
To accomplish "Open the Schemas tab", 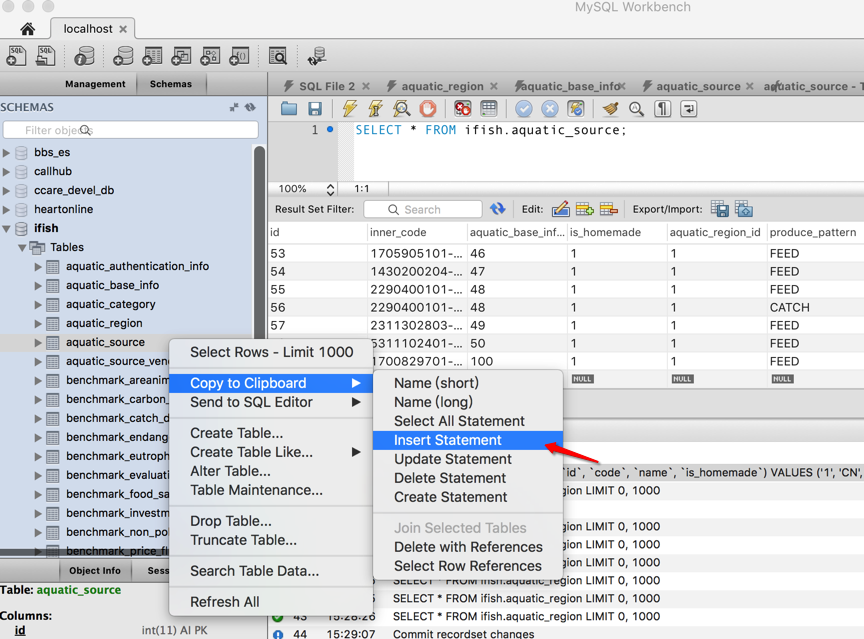I will click(171, 84).
